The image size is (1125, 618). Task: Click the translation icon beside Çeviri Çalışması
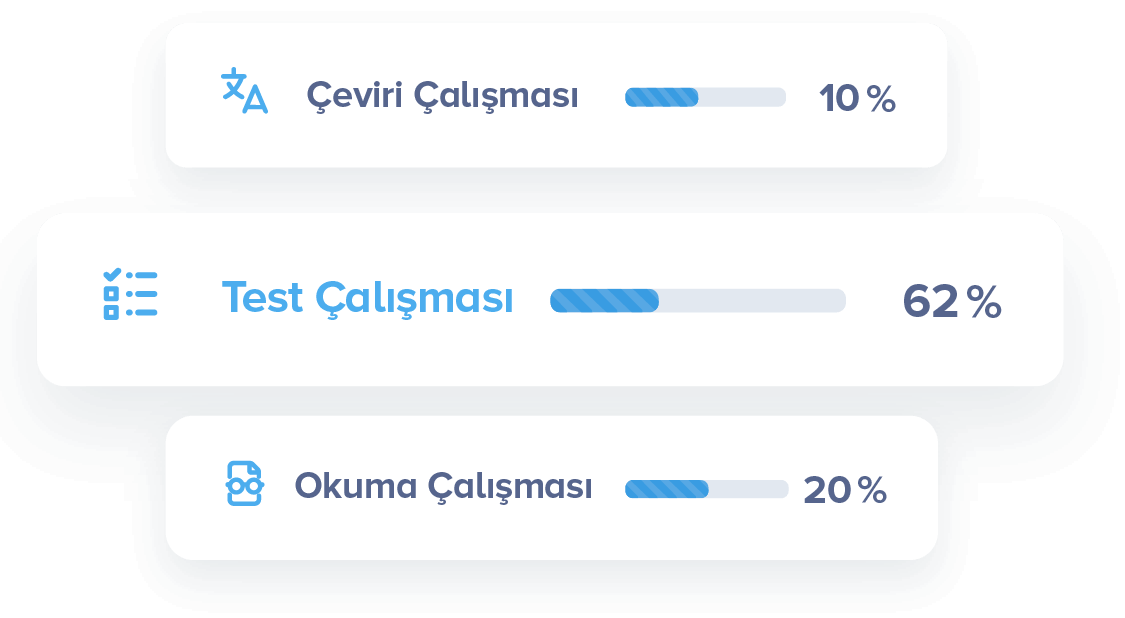point(244,92)
